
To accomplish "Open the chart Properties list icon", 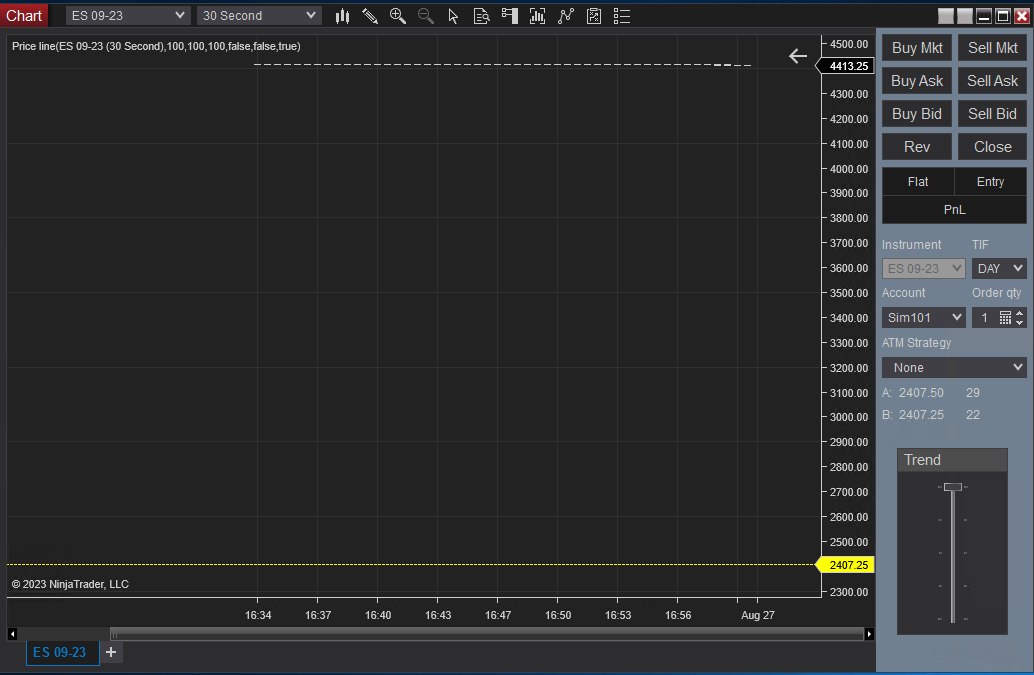I will click(x=622, y=16).
